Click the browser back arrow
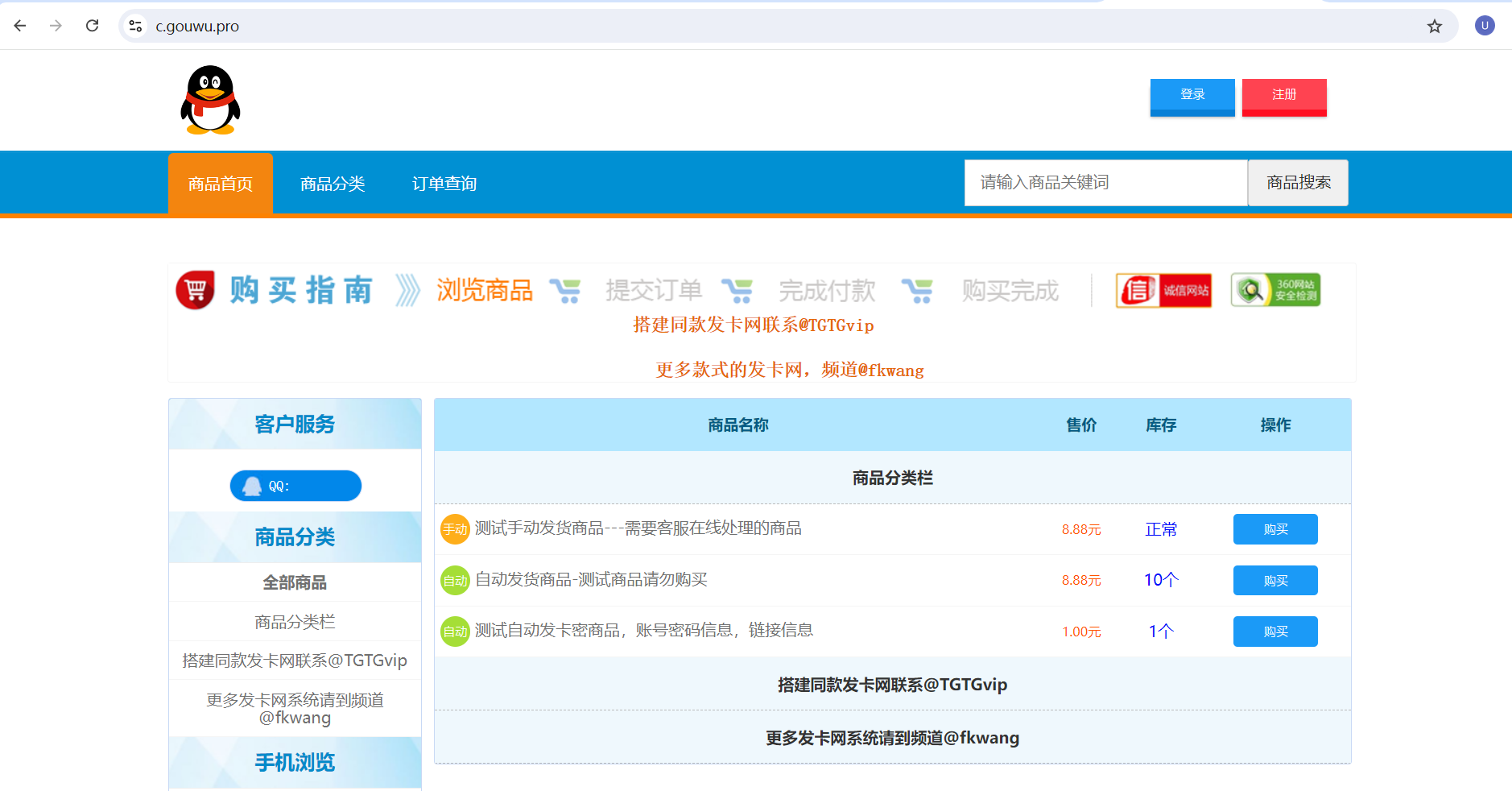This screenshot has height=791, width=1512. pos(20,26)
